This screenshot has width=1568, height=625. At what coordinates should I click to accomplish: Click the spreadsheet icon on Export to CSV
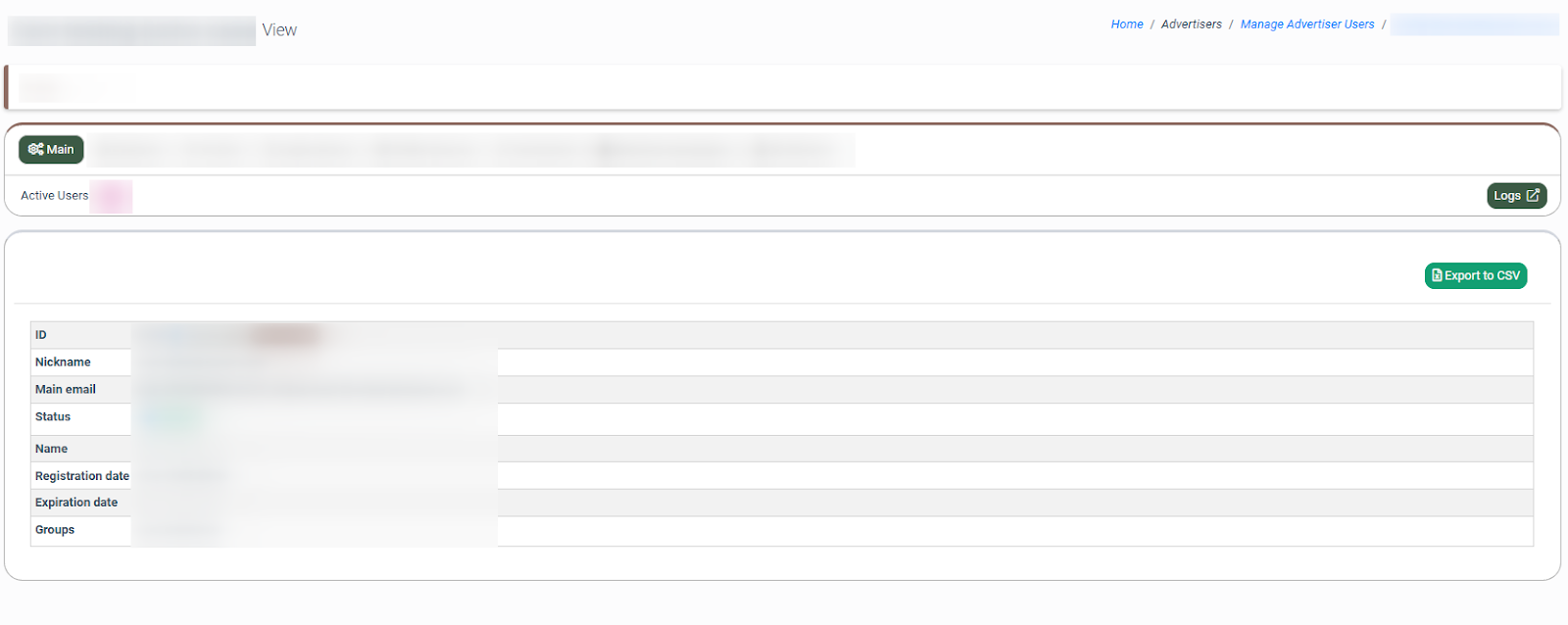pyautogui.click(x=1437, y=275)
